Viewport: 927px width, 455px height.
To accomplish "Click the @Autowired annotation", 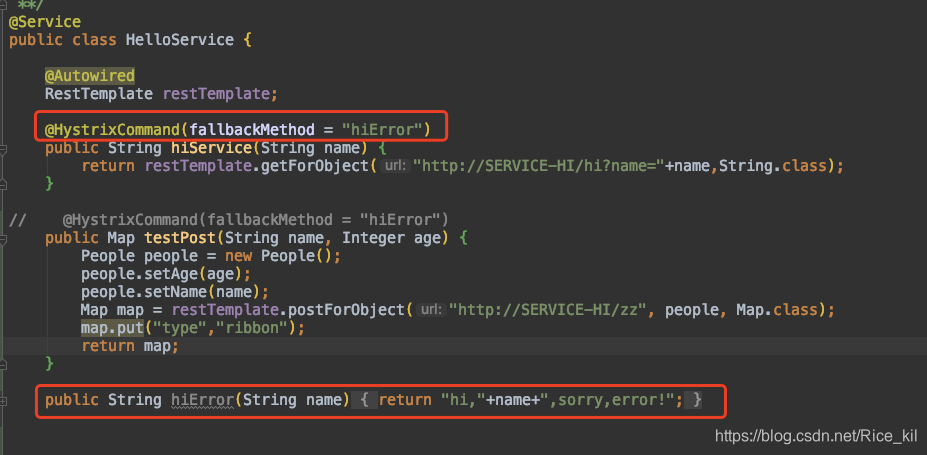I will pos(90,76).
